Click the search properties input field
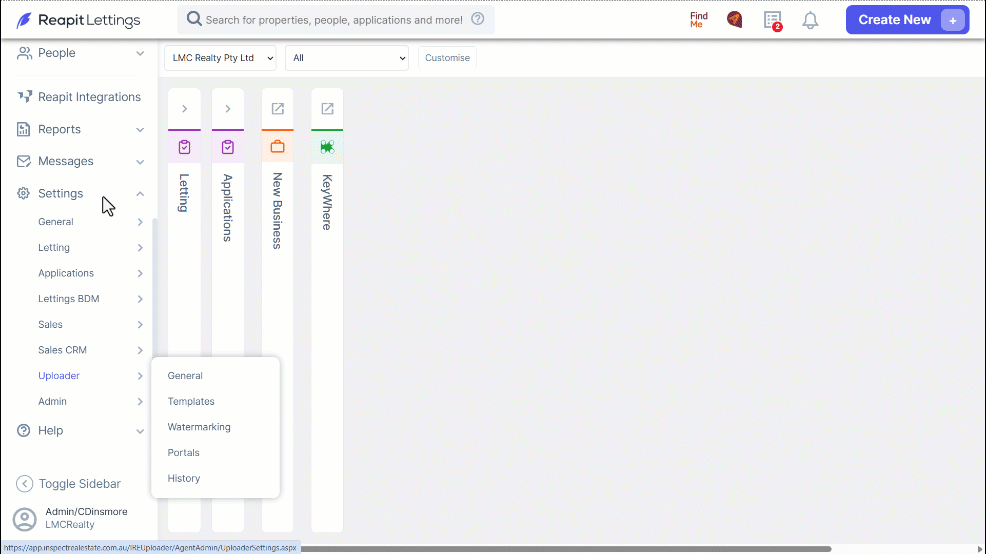Image resolution: width=986 pixels, height=554 pixels. tap(334, 20)
